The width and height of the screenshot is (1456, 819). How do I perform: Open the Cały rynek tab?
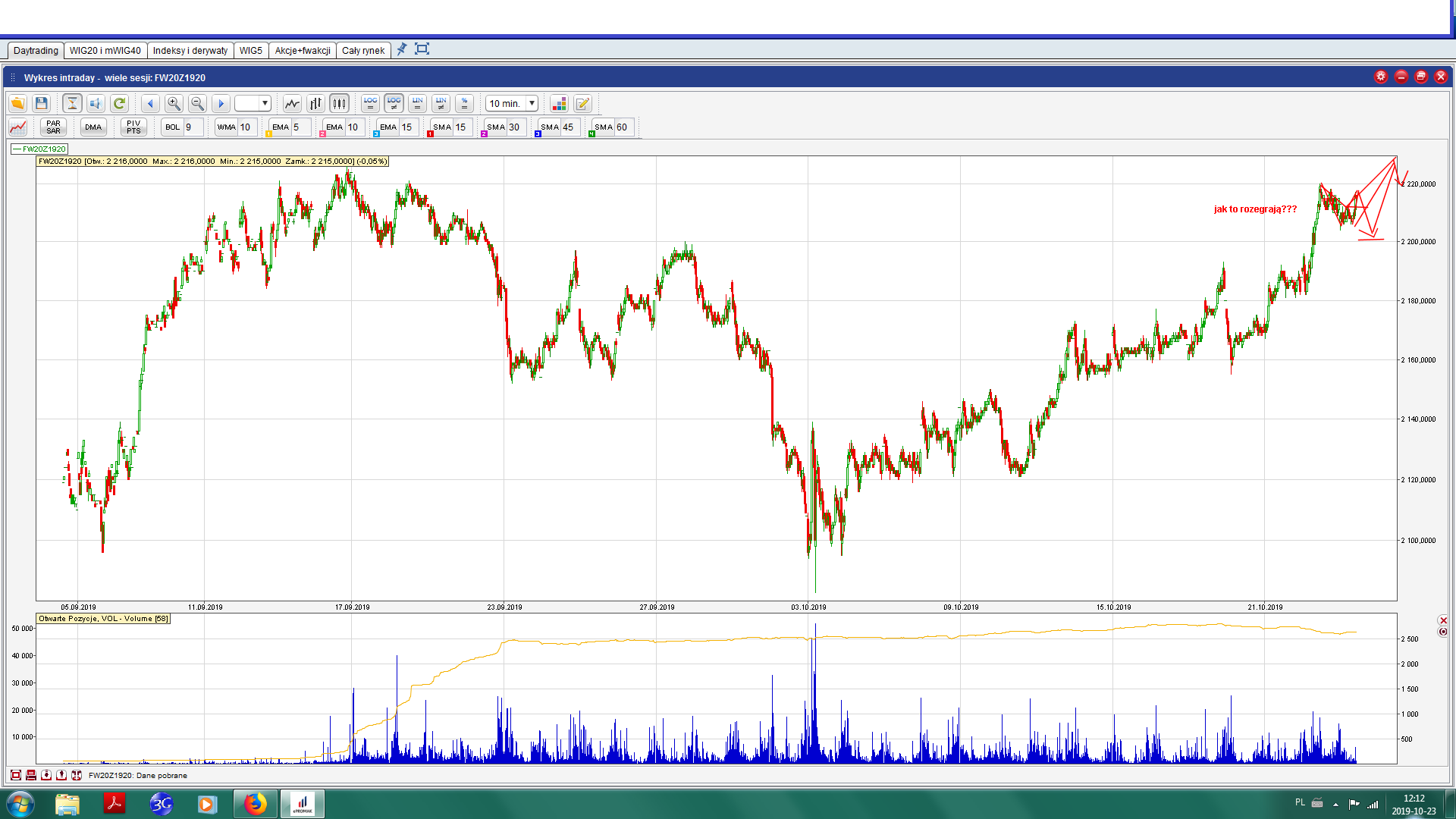[x=362, y=51]
